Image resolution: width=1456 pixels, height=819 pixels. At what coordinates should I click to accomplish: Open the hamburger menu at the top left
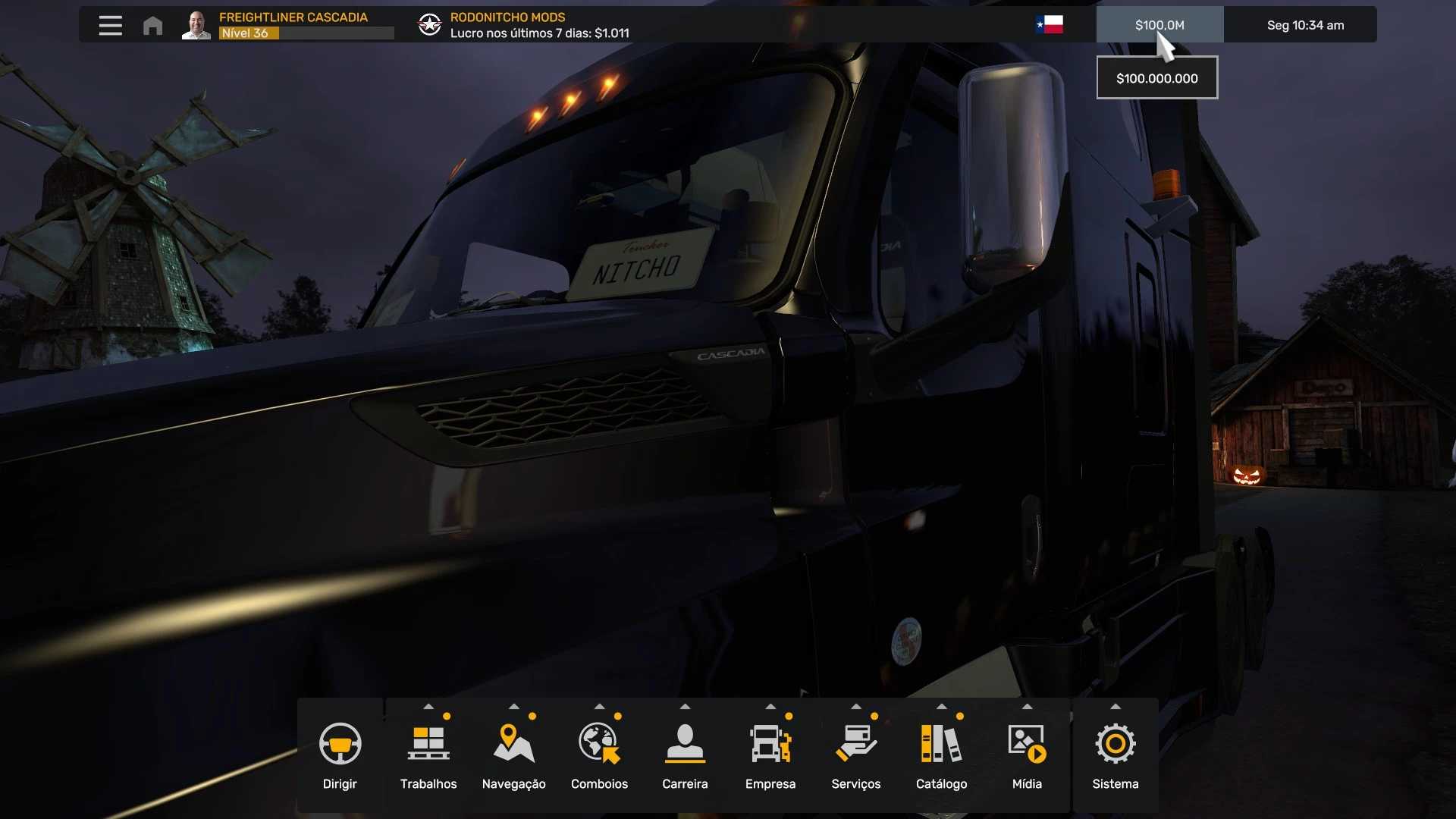[x=110, y=25]
